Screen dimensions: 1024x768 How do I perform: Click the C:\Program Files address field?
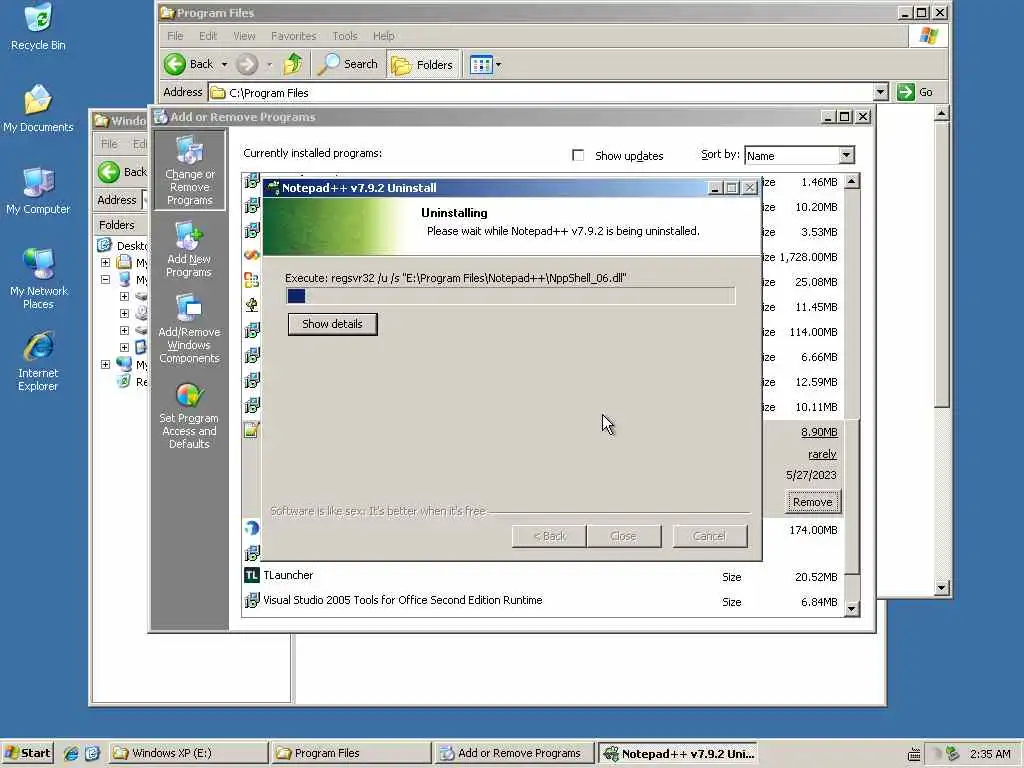pyautogui.click(x=541, y=92)
